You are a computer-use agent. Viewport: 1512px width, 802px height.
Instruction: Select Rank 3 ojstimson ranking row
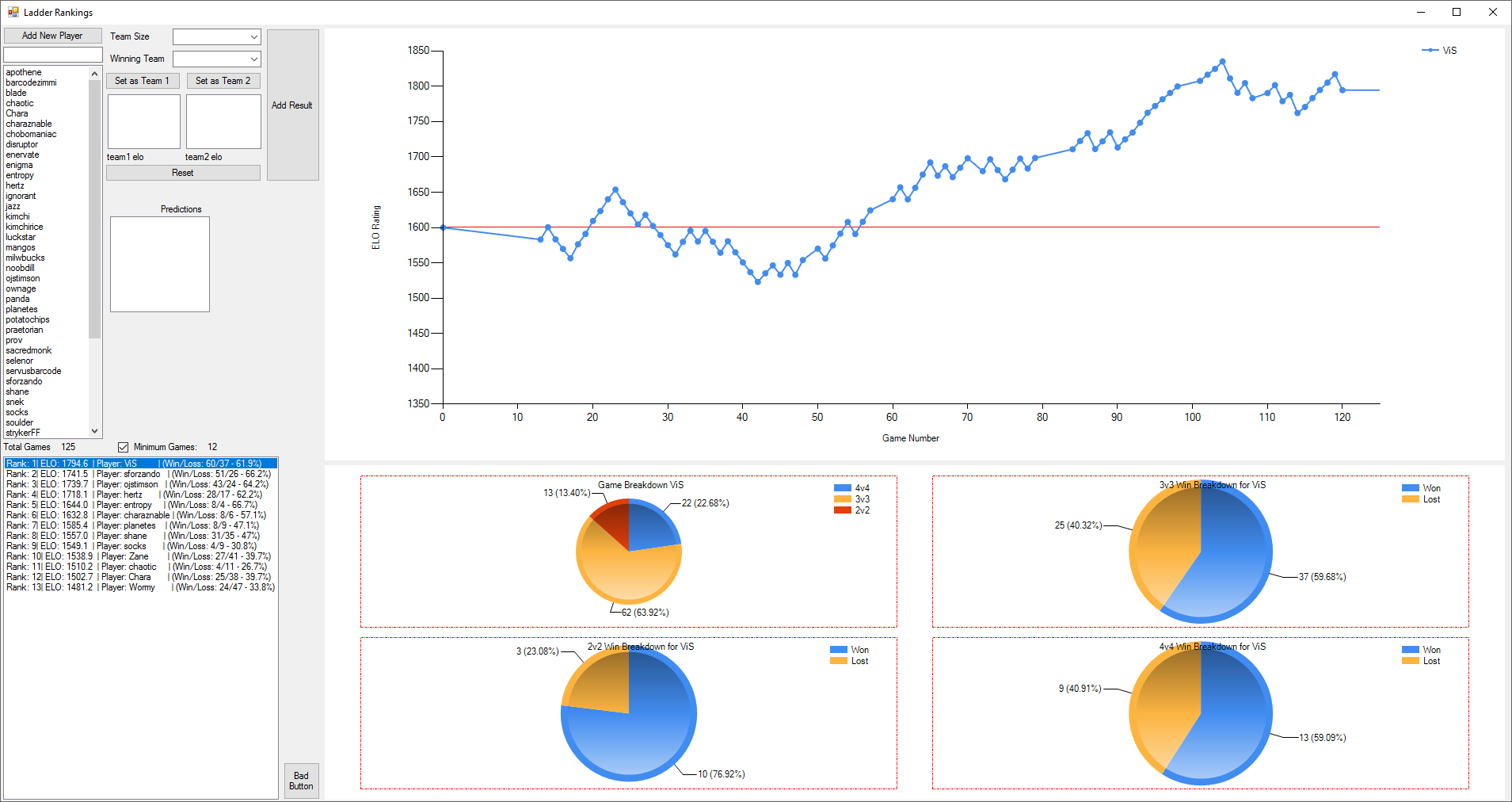click(141, 484)
